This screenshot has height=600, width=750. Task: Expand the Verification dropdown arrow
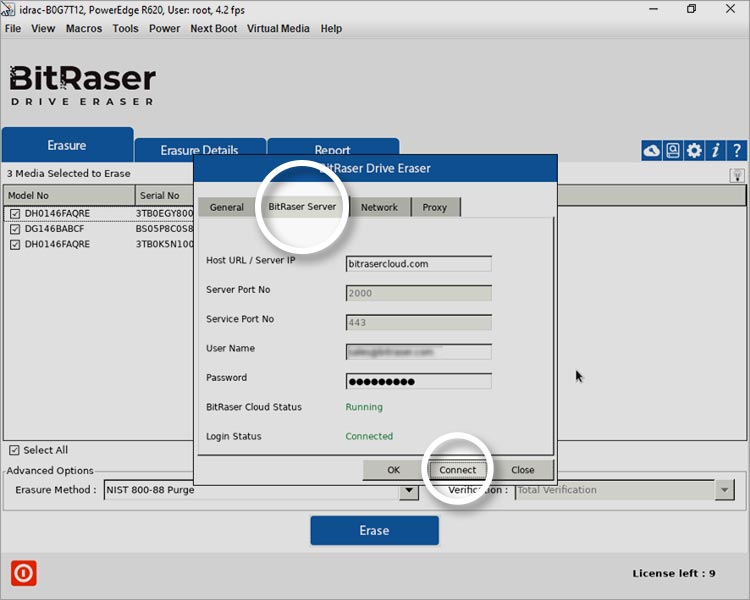(725, 490)
